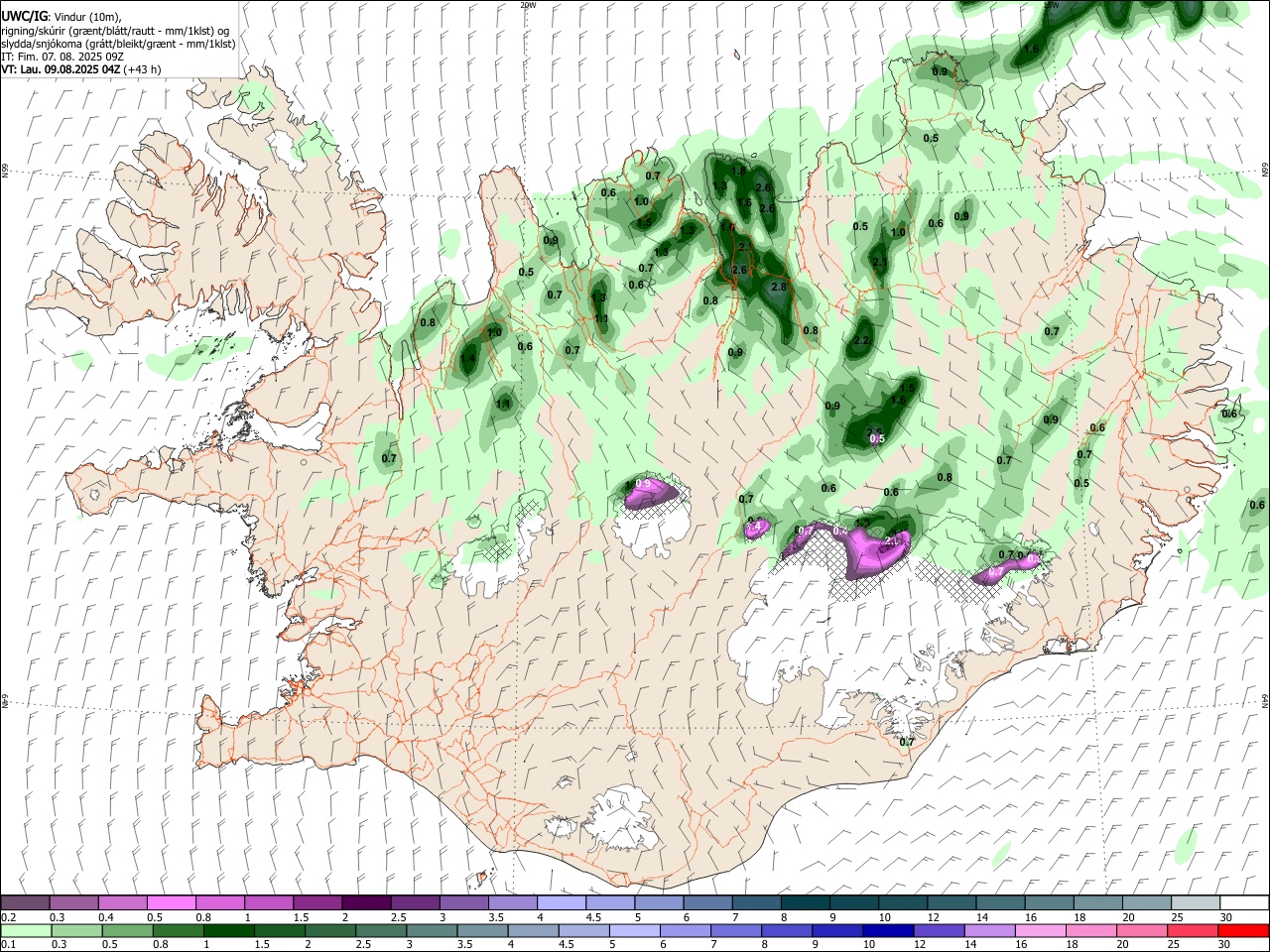
Task: Click the '0.1' label in the lower legend
Action: click(8, 944)
